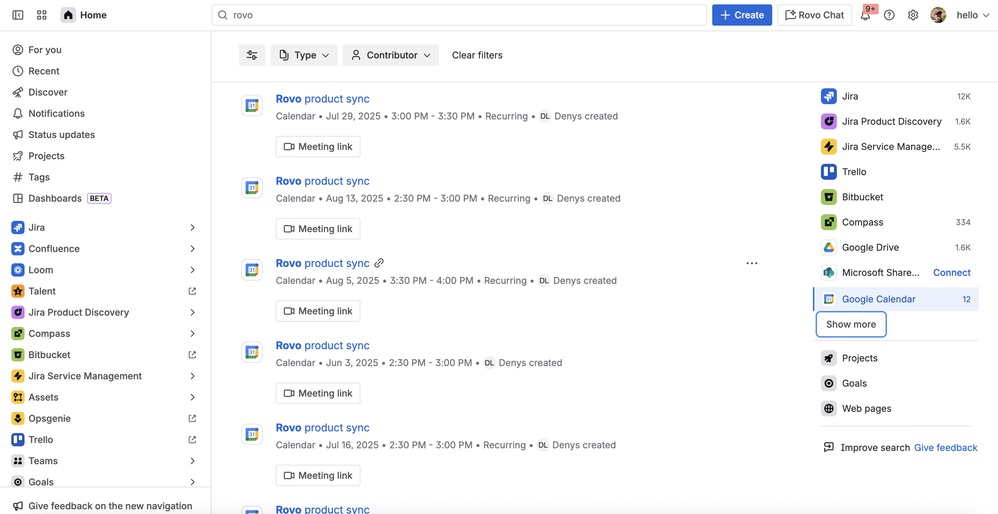The image size is (998, 514).
Task: Click the Give feedback link beside Improve search
Action: pyautogui.click(x=946, y=448)
